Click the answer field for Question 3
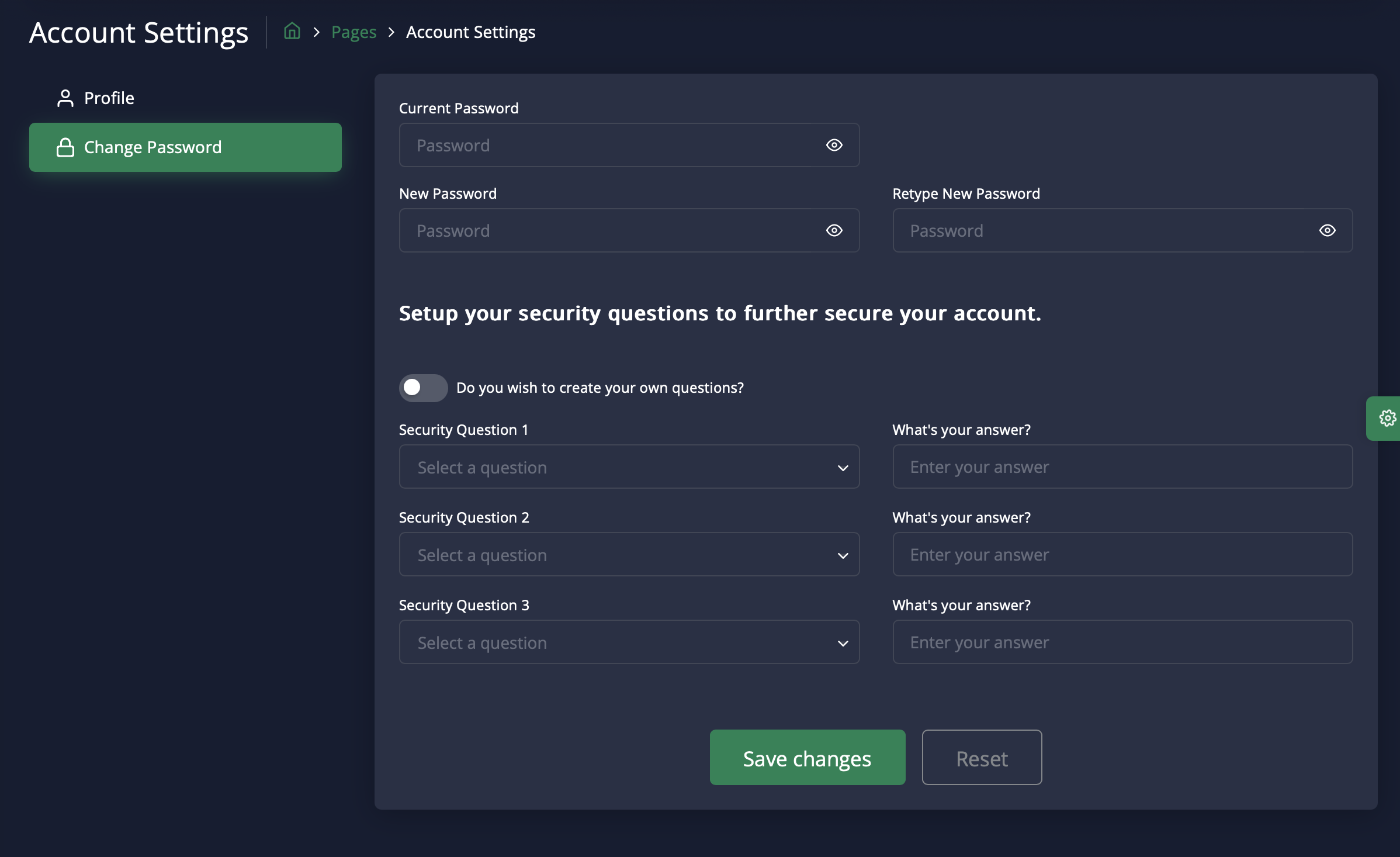 (x=1122, y=642)
